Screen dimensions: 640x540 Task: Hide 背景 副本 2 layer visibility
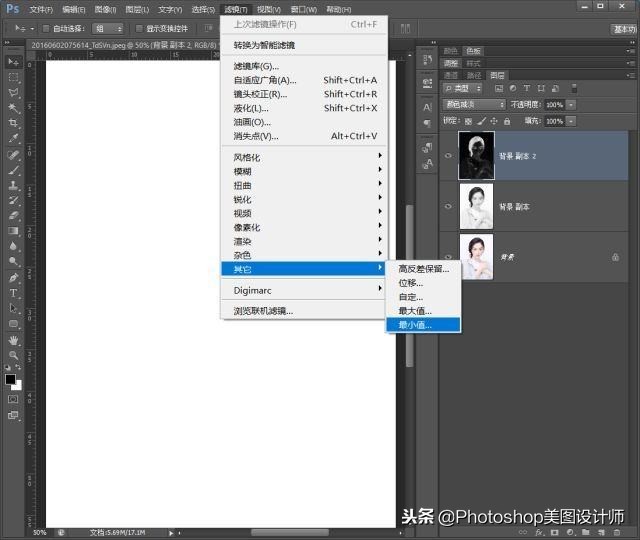click(x=448, y=156)
